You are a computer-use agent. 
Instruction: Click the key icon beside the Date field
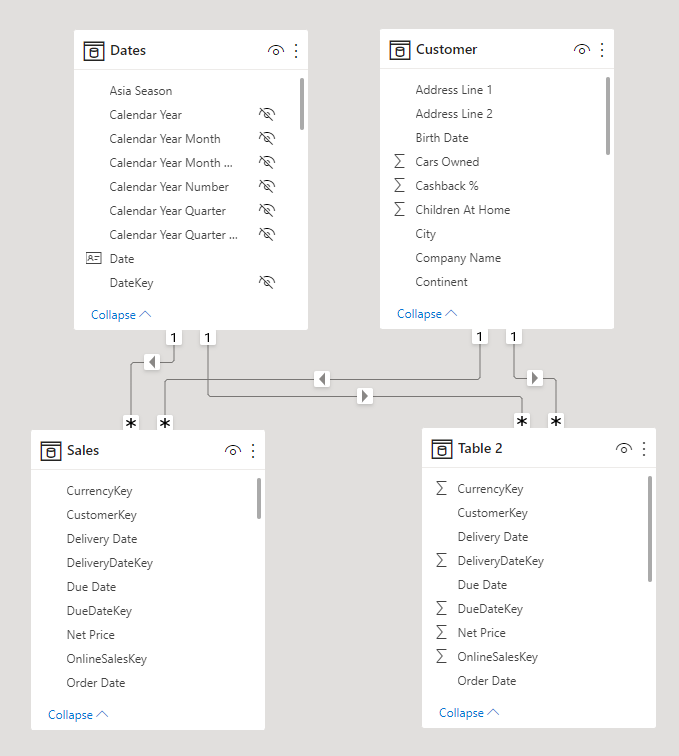[94, 258]
